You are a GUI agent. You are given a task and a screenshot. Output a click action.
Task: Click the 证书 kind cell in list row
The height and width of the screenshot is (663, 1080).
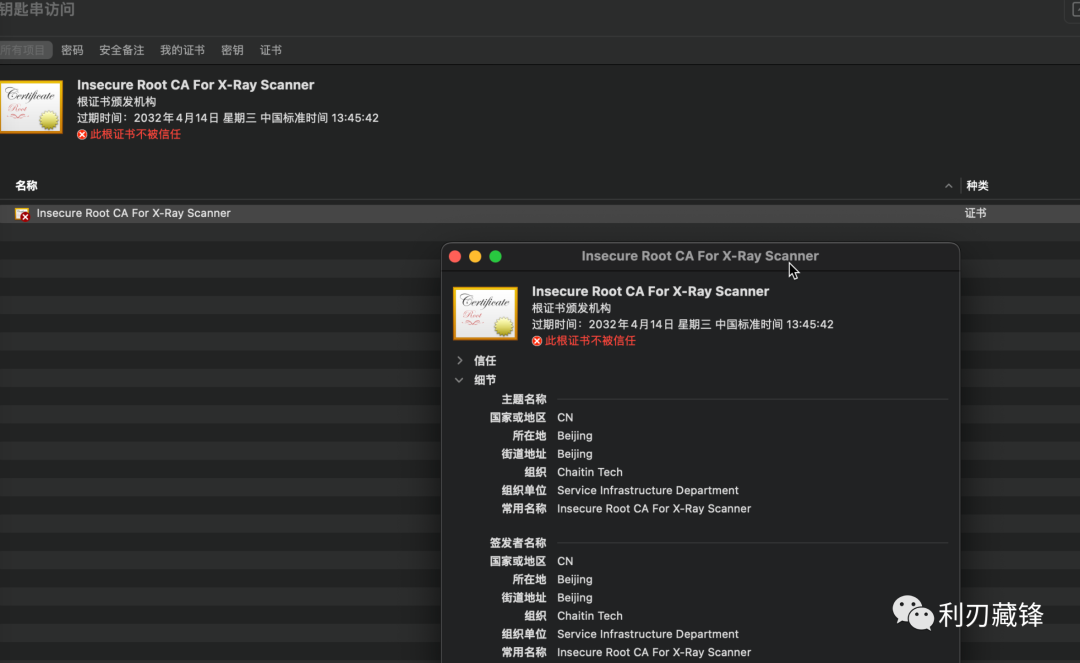(975, 213)
